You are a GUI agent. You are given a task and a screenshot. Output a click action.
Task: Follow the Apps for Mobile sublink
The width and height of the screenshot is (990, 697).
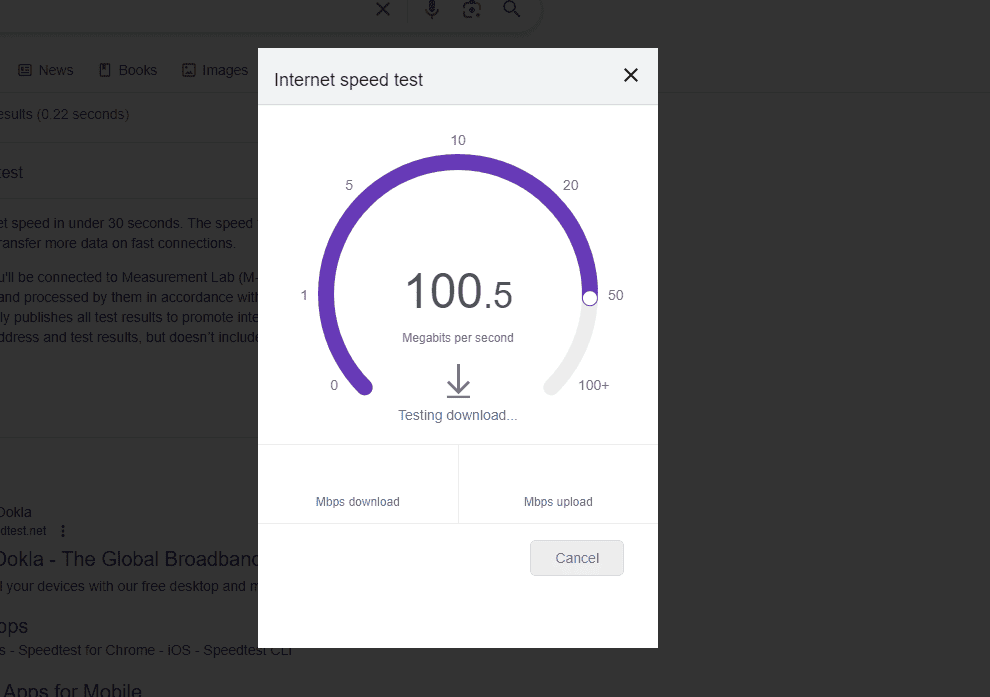(x=71, y=689)
